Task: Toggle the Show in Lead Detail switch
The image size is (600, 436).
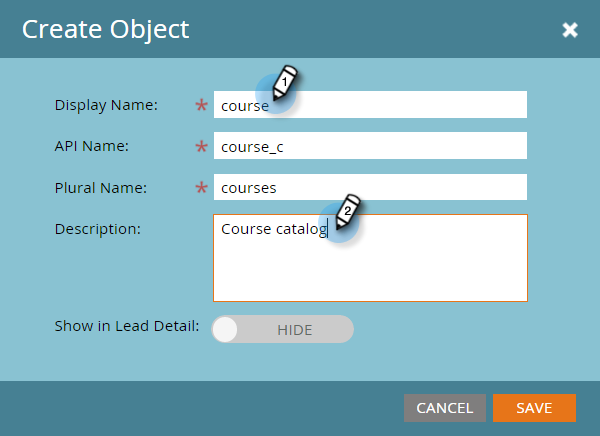Action: tap(283, 329)
